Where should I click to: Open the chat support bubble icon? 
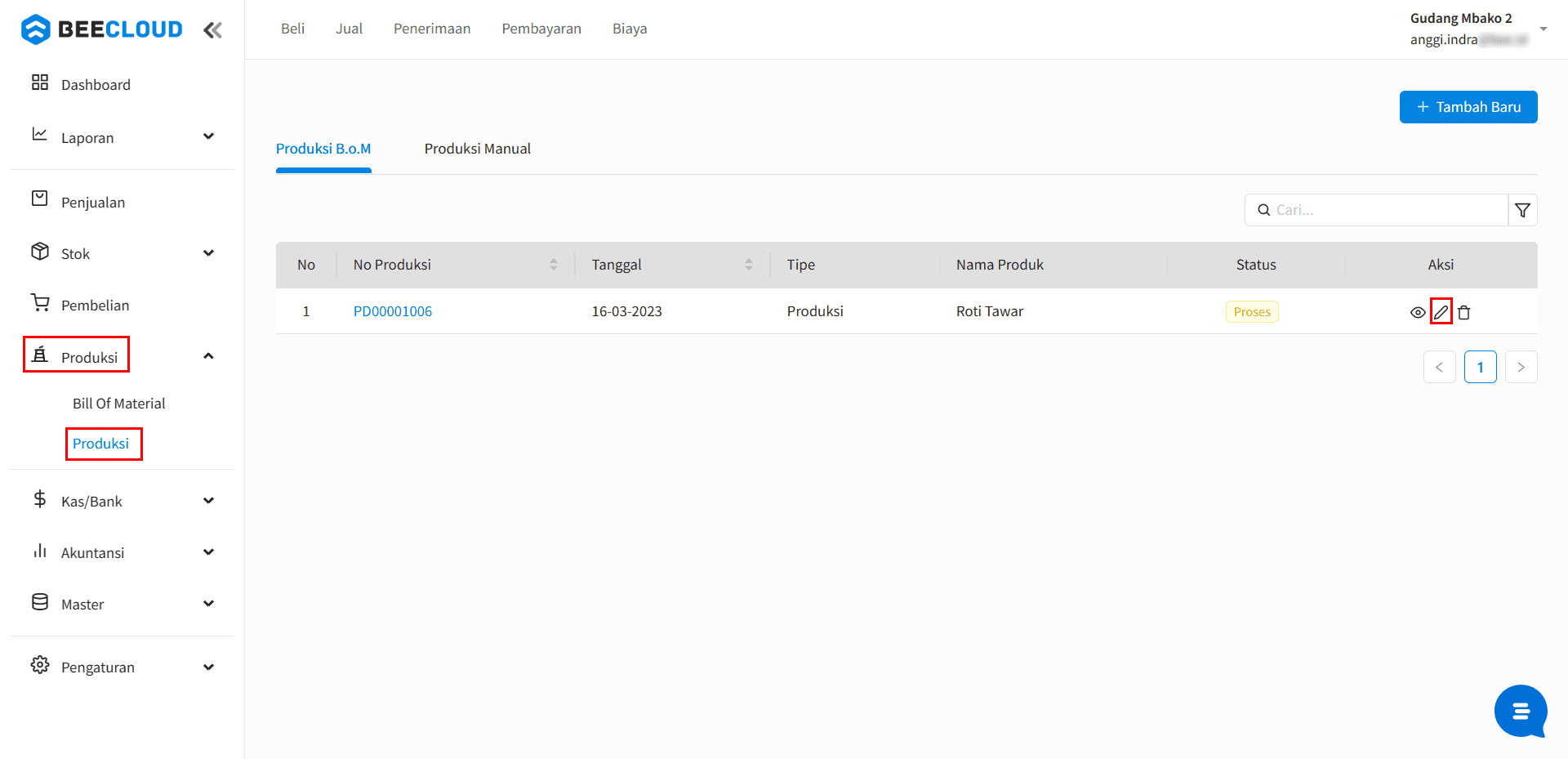click(1520, 711)
